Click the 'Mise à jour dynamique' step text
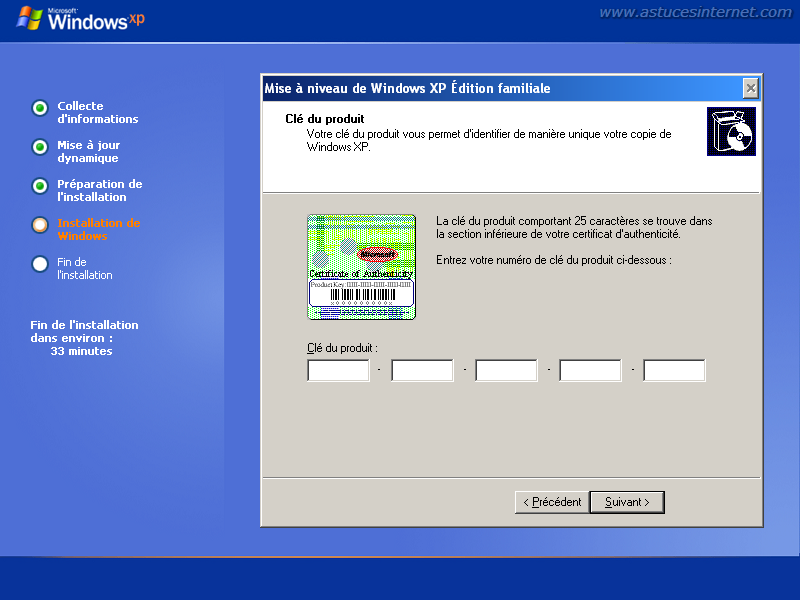The width and height of the screenshot is (800, 600). [89, 152]
